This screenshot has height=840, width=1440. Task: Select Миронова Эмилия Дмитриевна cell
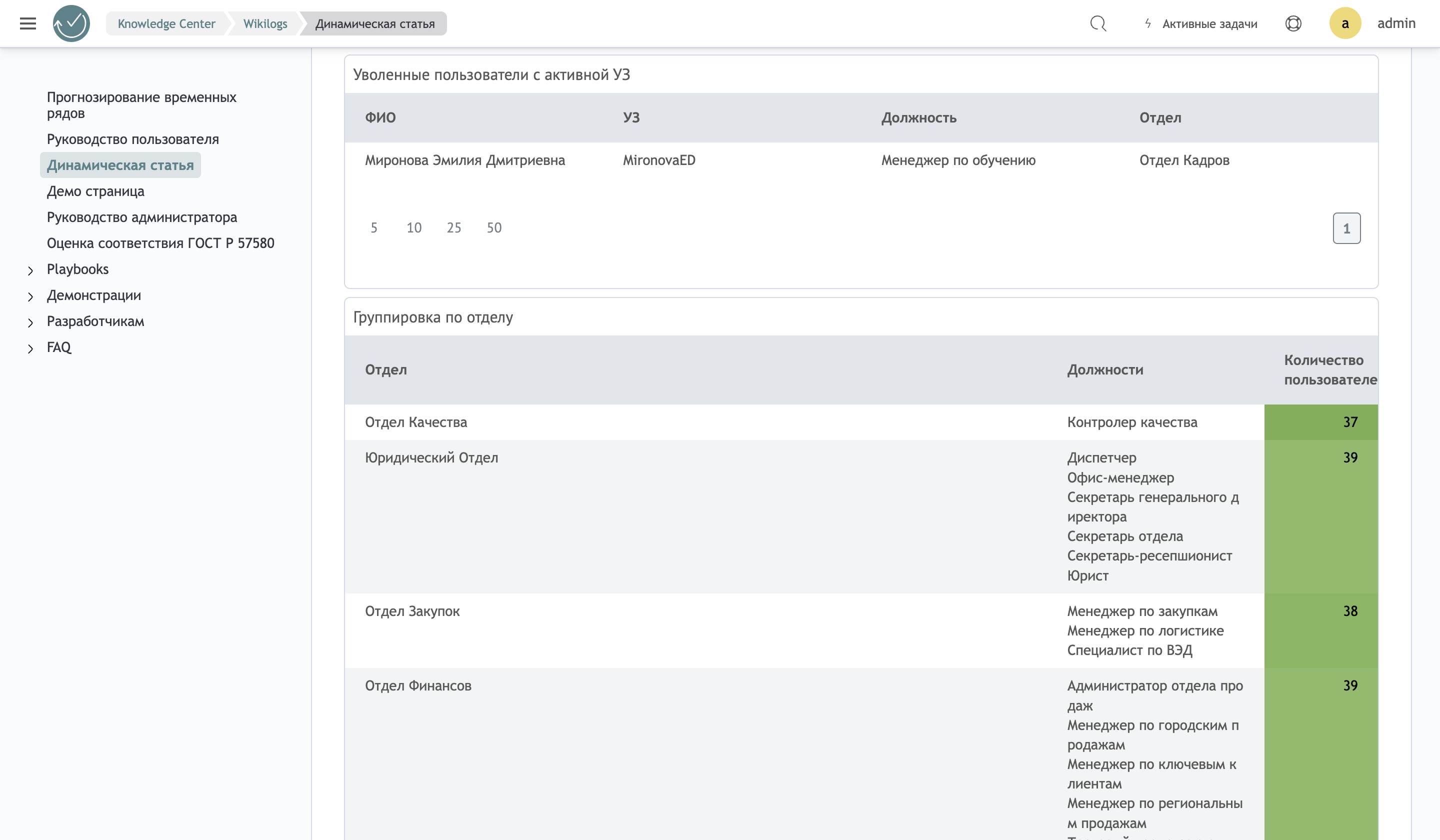[464, 160]
